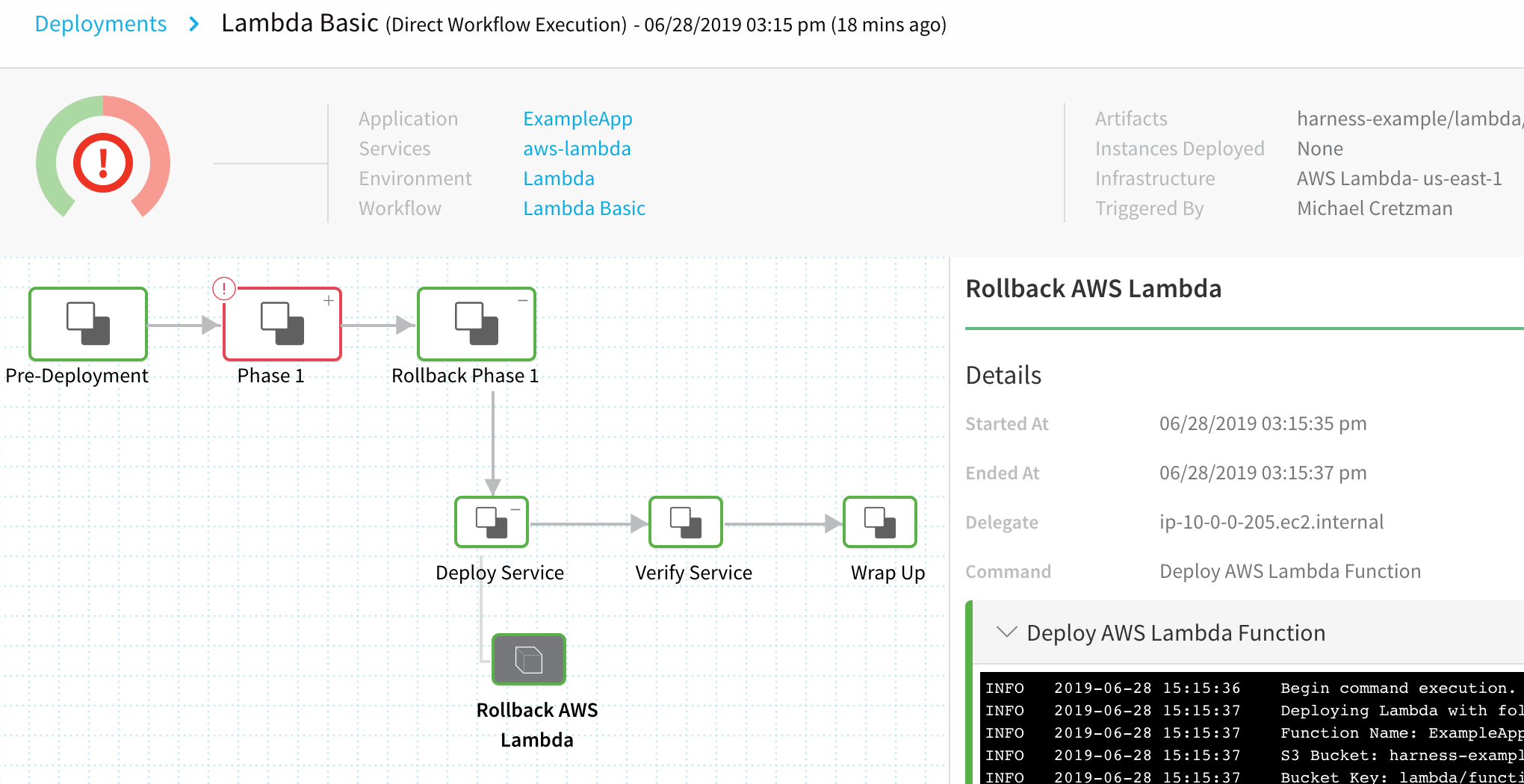Open the Lambda environment link
The height and width of the screenshot is (784, 1524).
pos(559,178)
